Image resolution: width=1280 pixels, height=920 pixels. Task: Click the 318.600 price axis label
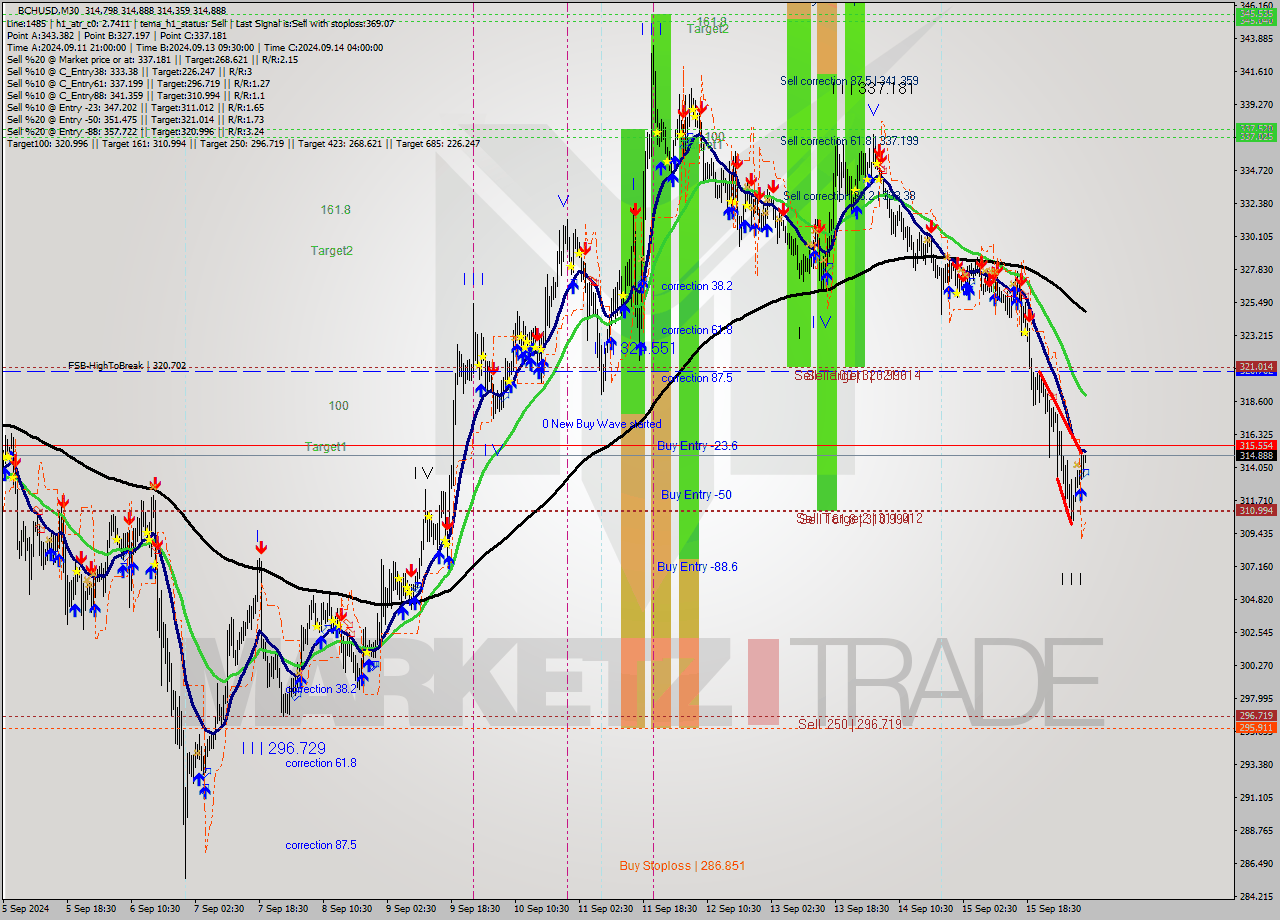[x=1256, y=402]
